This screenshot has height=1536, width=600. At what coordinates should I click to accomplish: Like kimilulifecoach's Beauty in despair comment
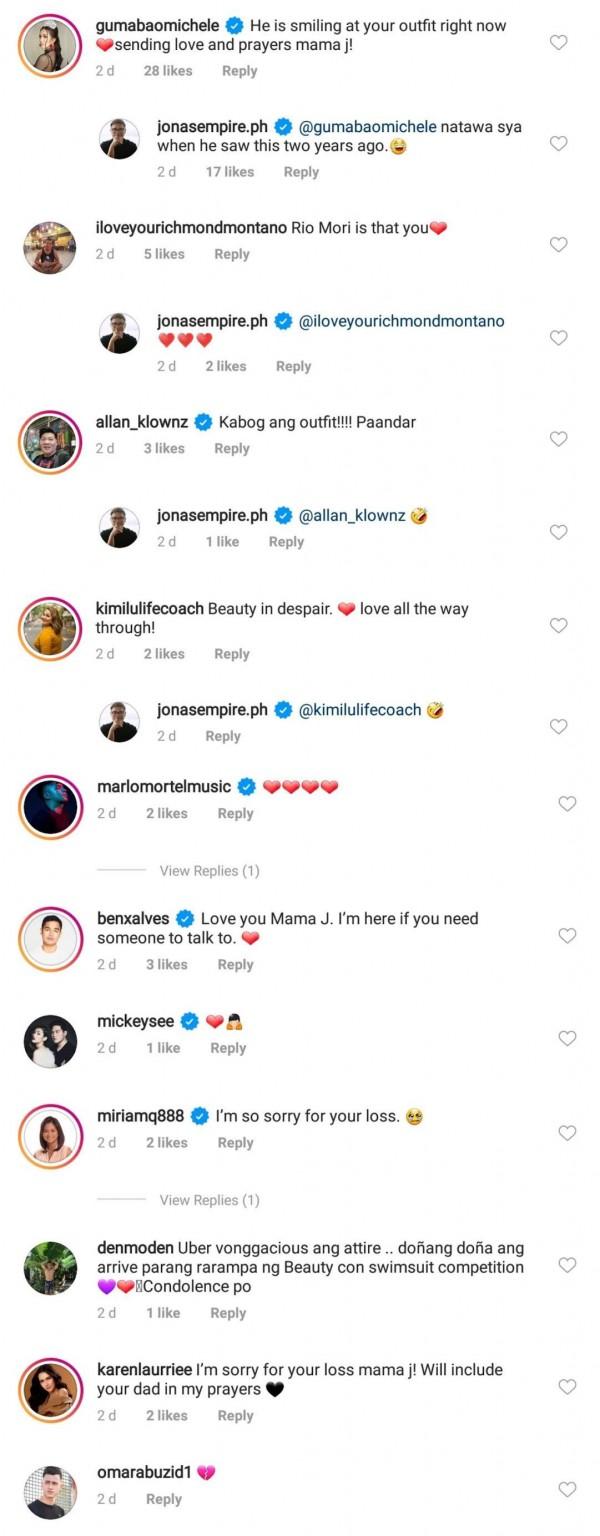559,625
